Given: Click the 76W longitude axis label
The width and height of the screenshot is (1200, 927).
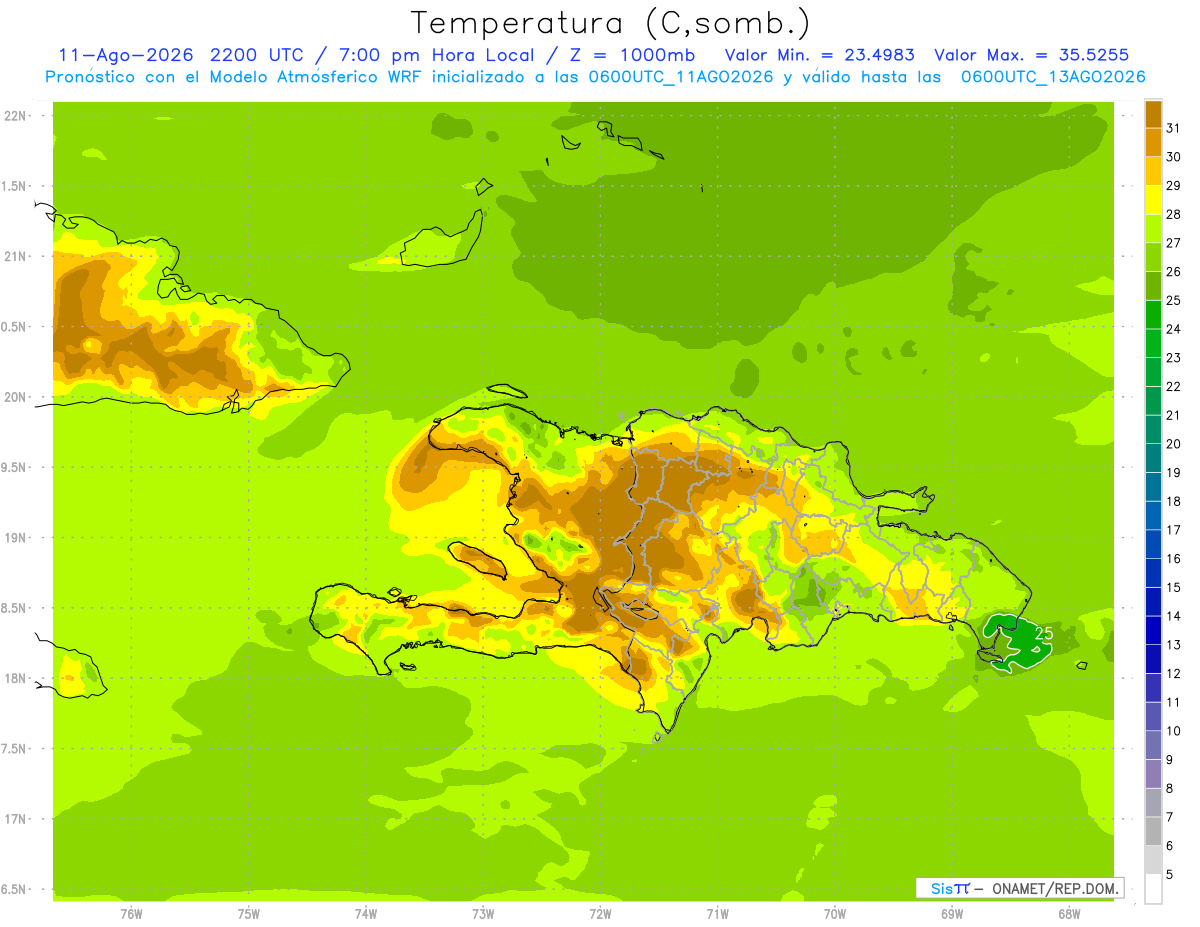Looking at the screenshot, I should coord(131,914).
